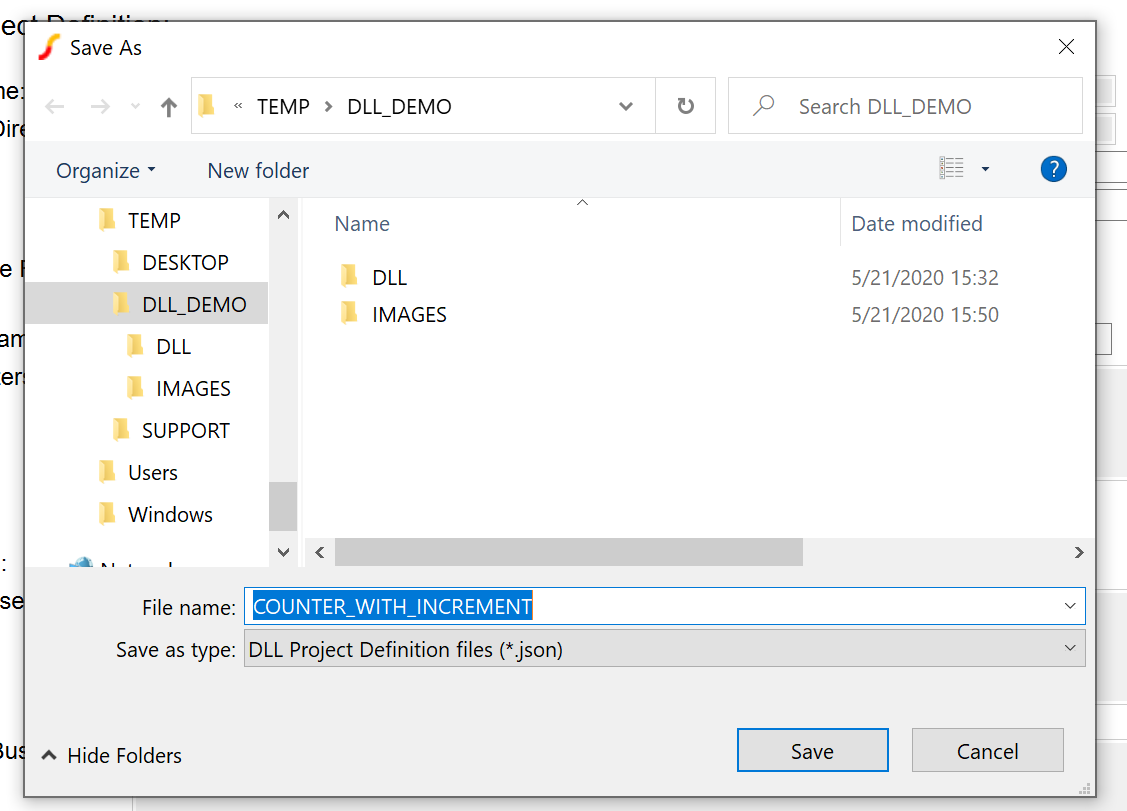Click the Cancel button
Viewport: 1127px width, 811px height.
(987, 751)
